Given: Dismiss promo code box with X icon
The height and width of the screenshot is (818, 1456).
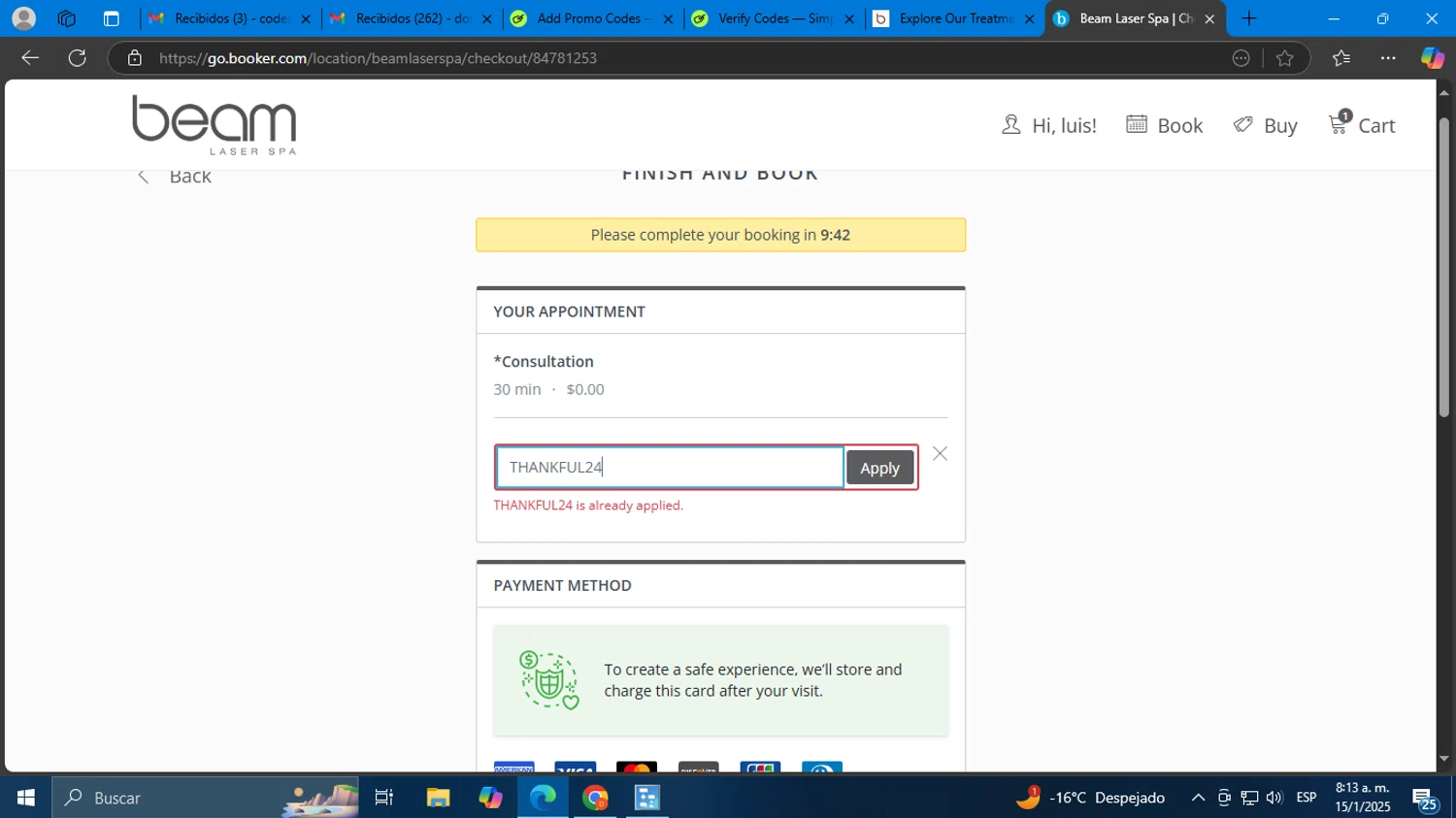Looking at the screenshot, I should [x=940, y=454].
